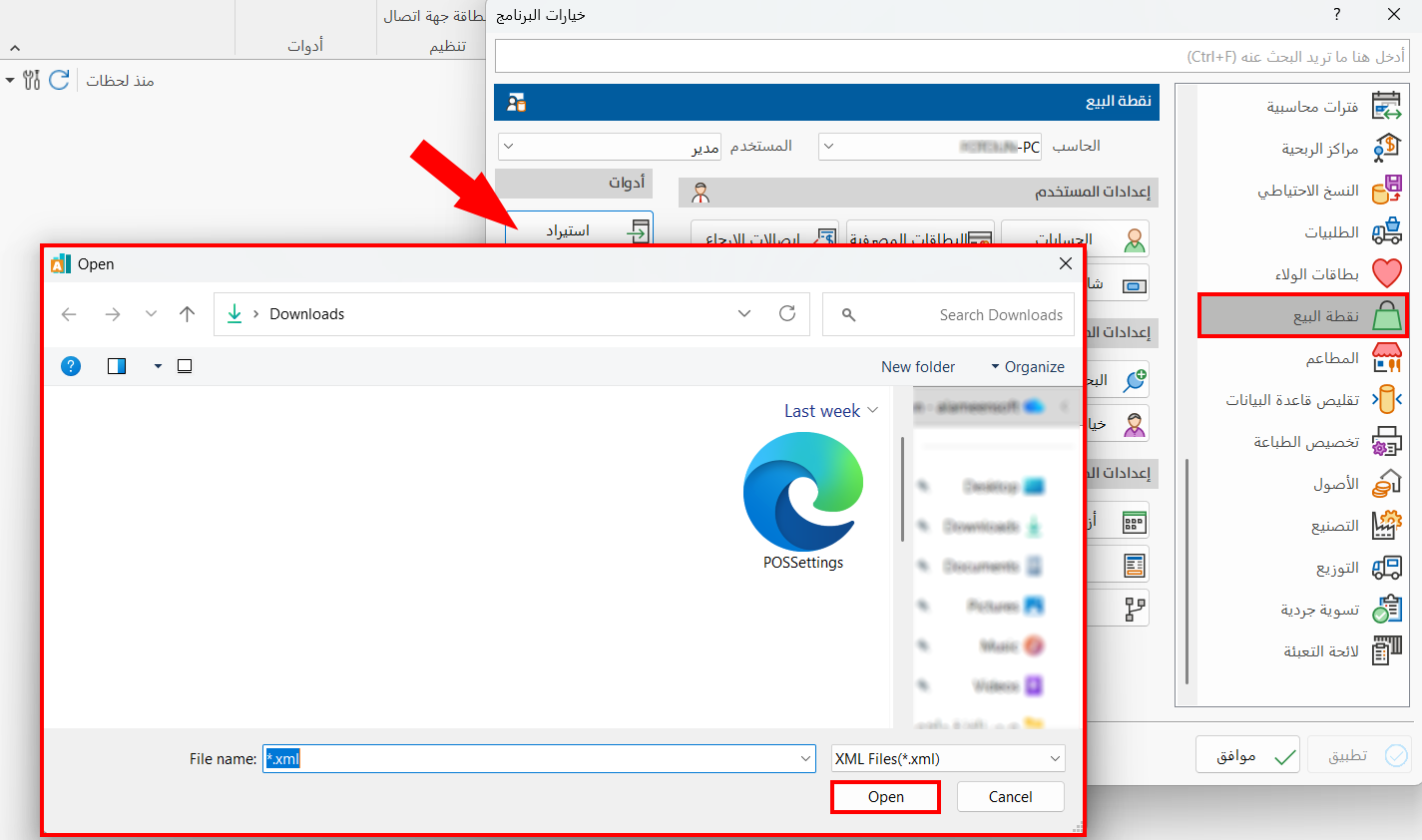
Task: Click the OK (موافق) button
Action: pyautogui.click(x=1250, y=755)
